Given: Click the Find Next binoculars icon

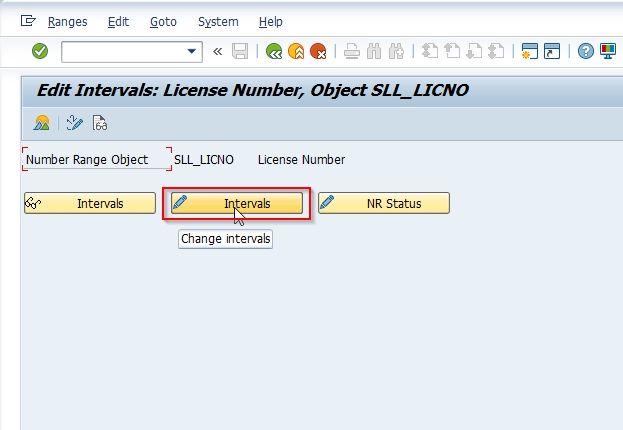Looking at the screenshot, I should (x=396, y=51).
